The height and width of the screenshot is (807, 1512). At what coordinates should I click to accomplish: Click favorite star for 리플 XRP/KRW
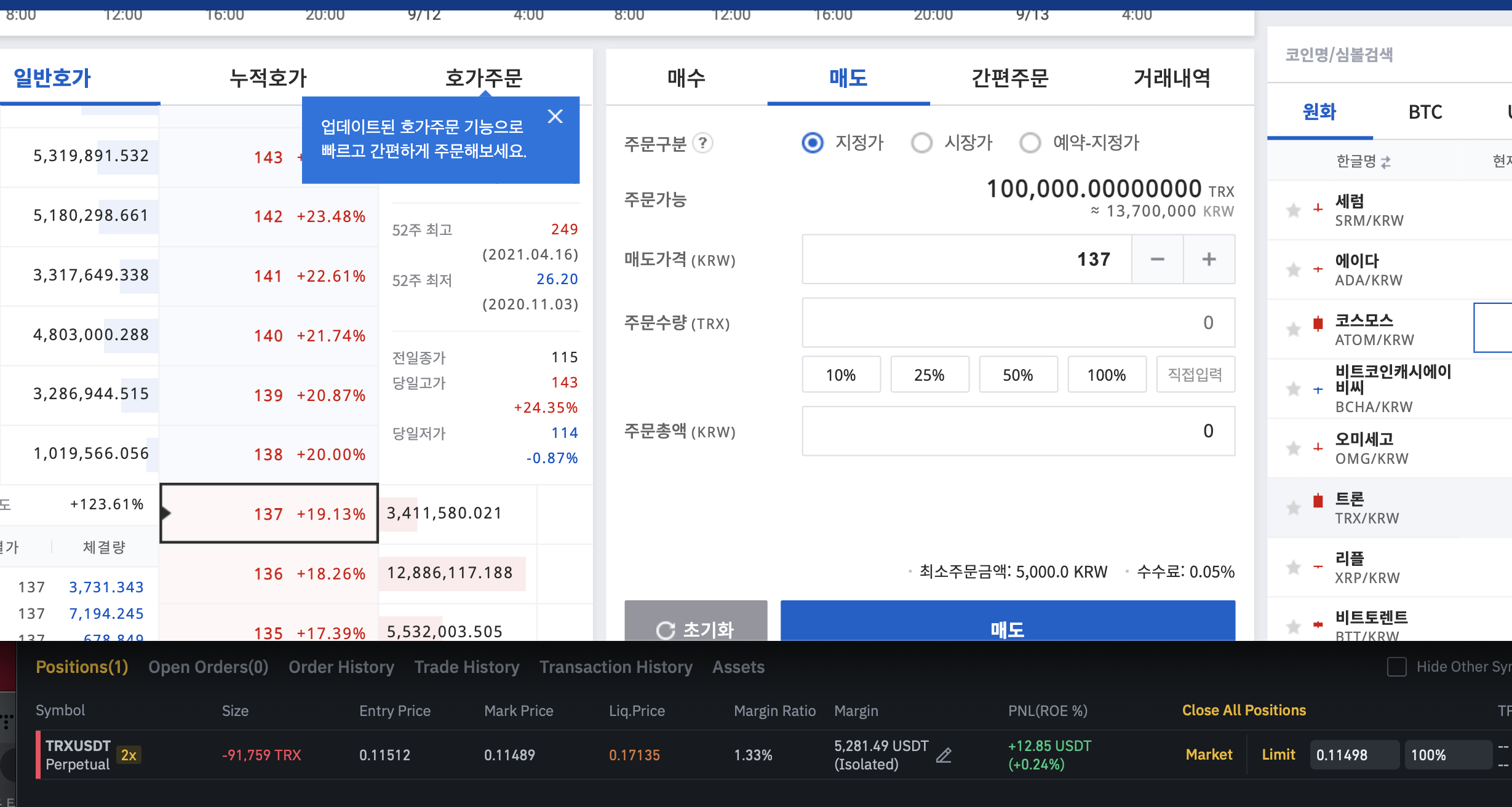1294,567
